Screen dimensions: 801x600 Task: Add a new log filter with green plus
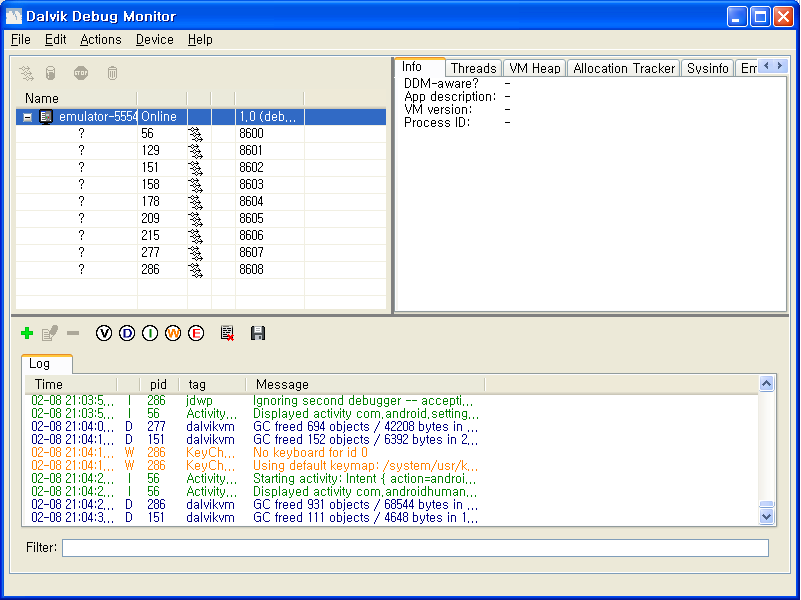(27, 333)
